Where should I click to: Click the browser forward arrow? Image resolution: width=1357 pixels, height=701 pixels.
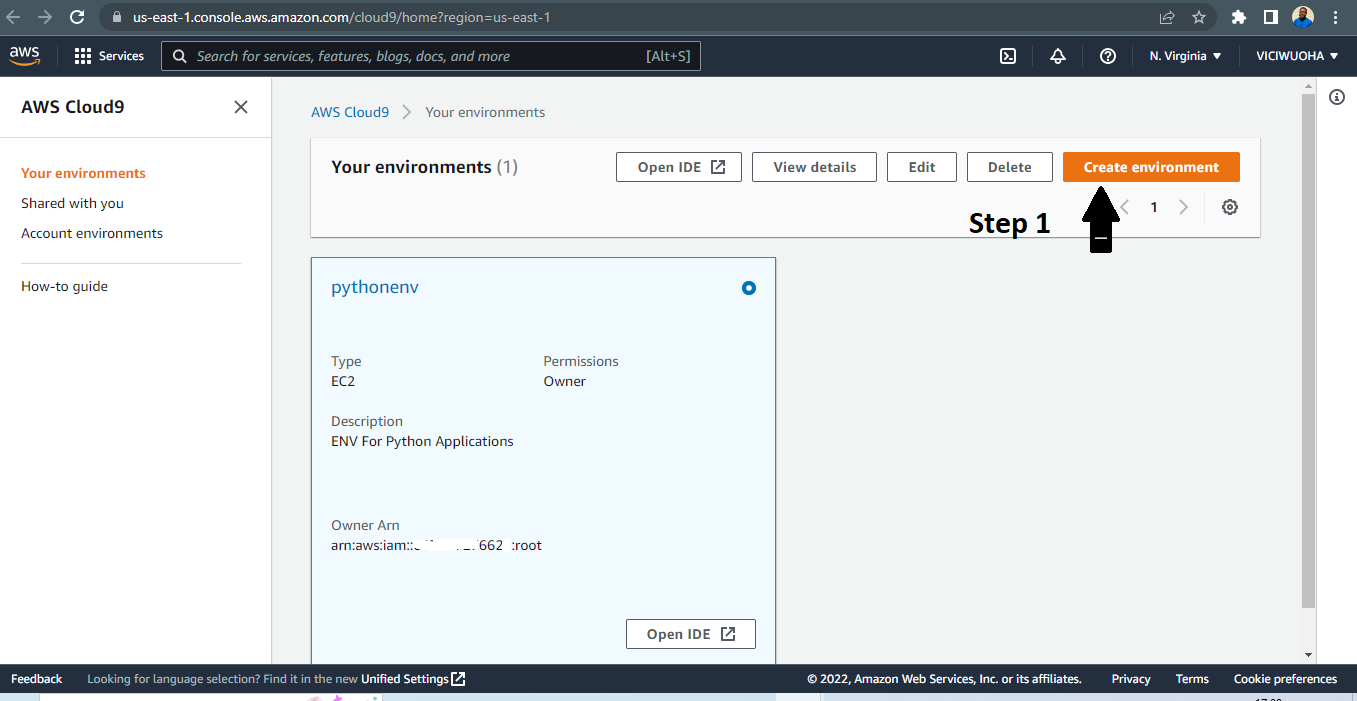pyautogui.click(x=45, y=17)
